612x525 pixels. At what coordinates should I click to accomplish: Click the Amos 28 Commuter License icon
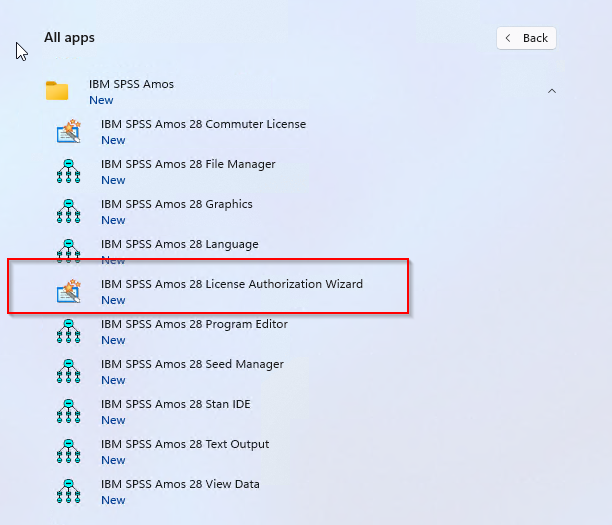pos(69,132)
